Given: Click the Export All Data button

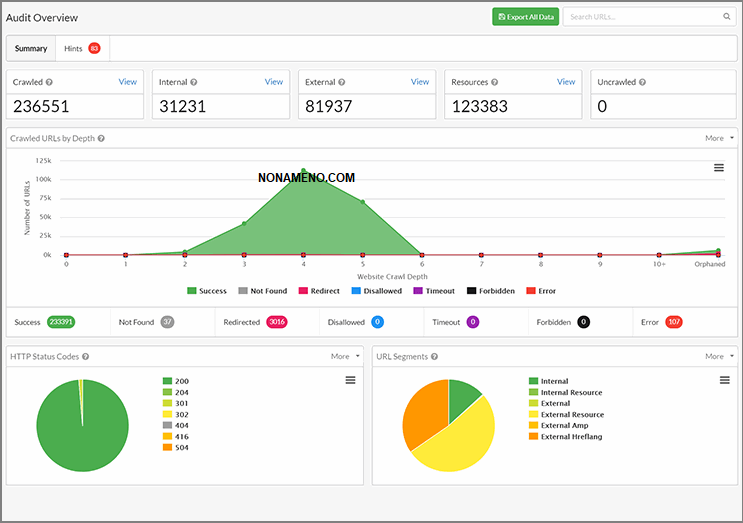Looking at the screenshot, I should pyautogui.click(x=525, y=17).
